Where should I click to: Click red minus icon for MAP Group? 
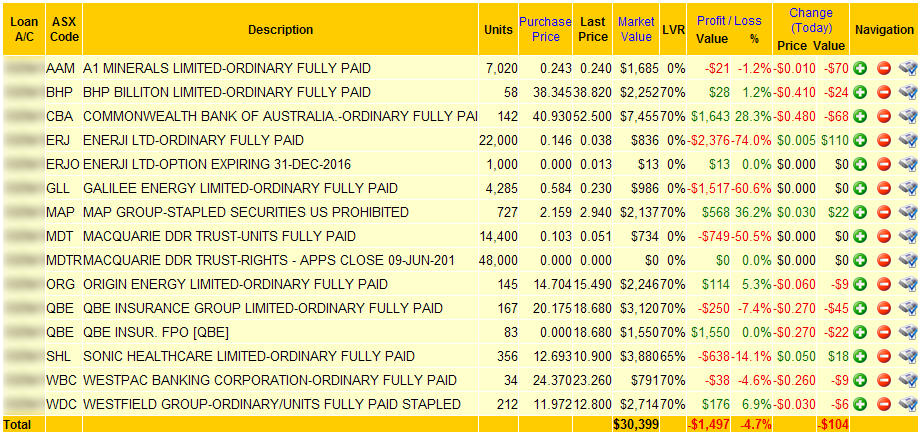884,212
